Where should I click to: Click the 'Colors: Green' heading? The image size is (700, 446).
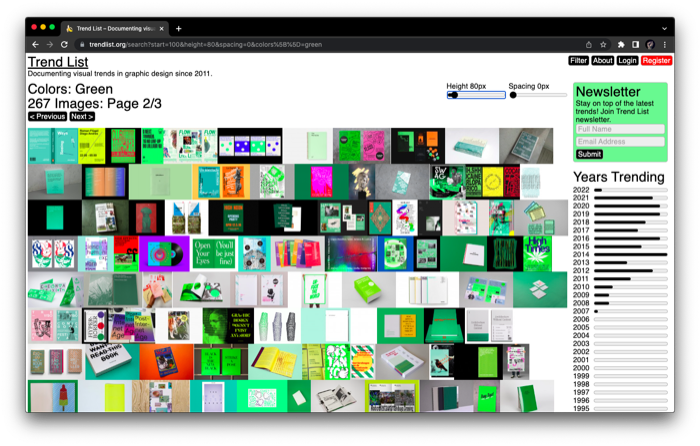pos(70,89)
